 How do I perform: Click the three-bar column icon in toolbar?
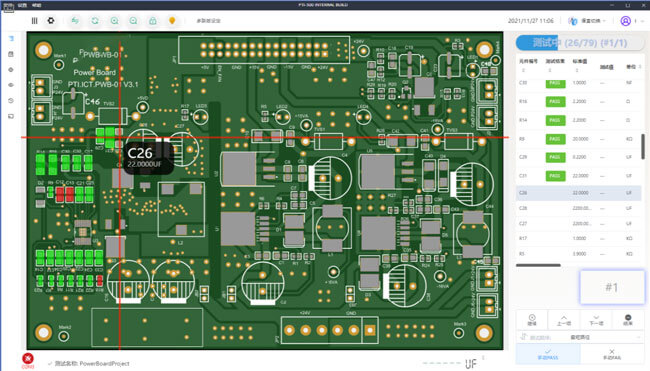[34, 21]
